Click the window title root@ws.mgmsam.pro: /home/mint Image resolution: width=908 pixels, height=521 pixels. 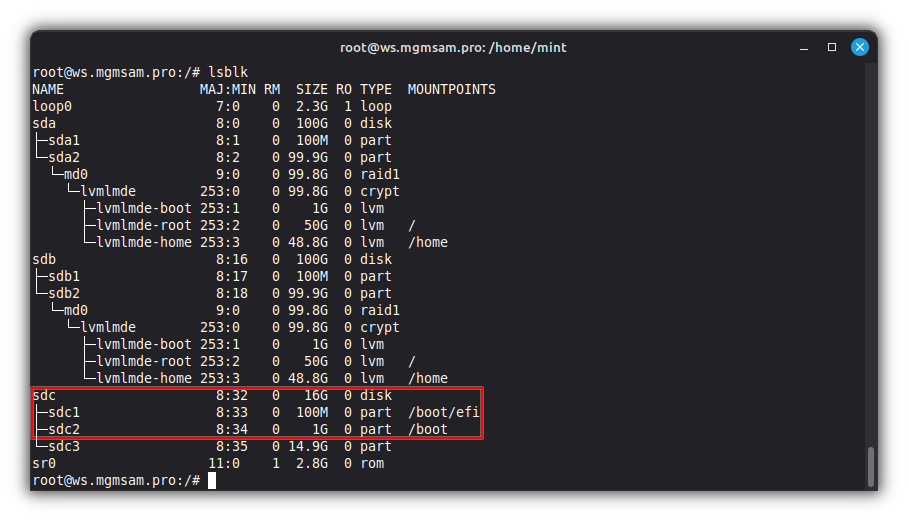(x=453, y=47)
